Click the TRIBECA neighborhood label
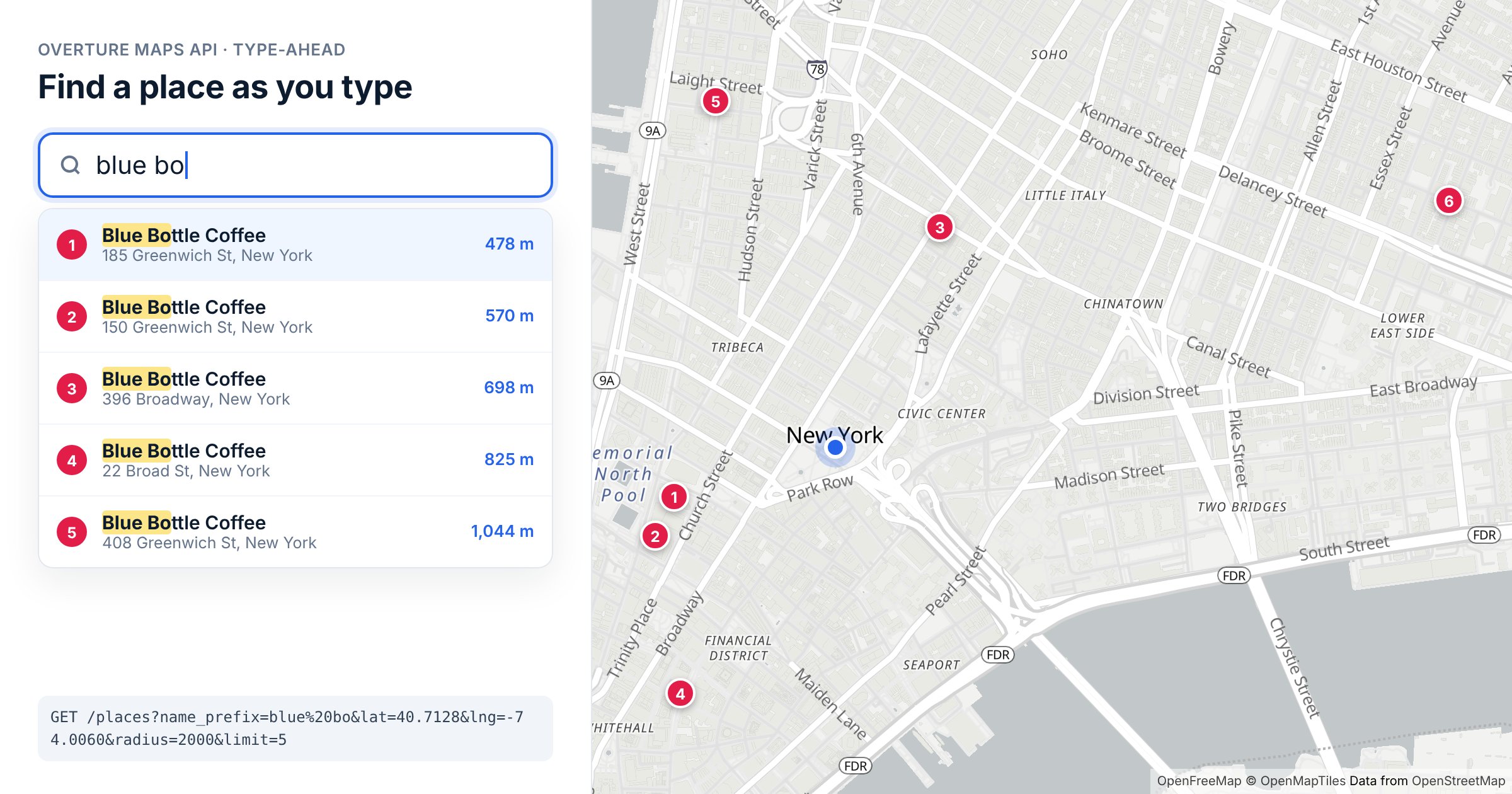This screenshot has height=794, width=1512. click(x=737, y=347)
